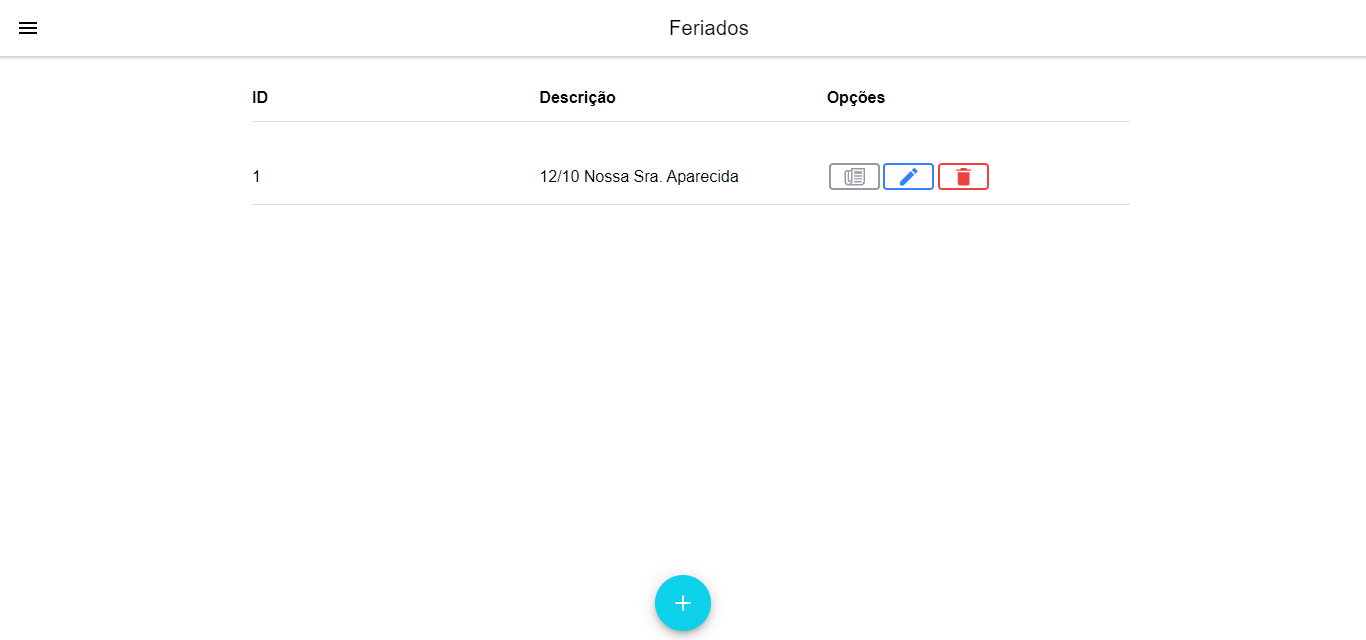Viewport: 1366px width, 640px height.
Task: View details of holiday Nossa Sra. Aparecida
Action: coord(854,177)
